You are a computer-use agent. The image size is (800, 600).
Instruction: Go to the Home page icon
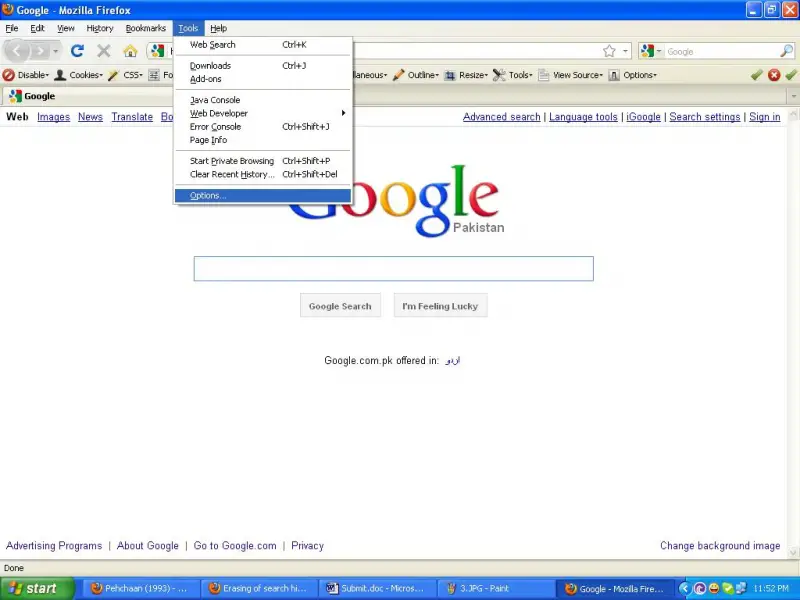[130, 51]
